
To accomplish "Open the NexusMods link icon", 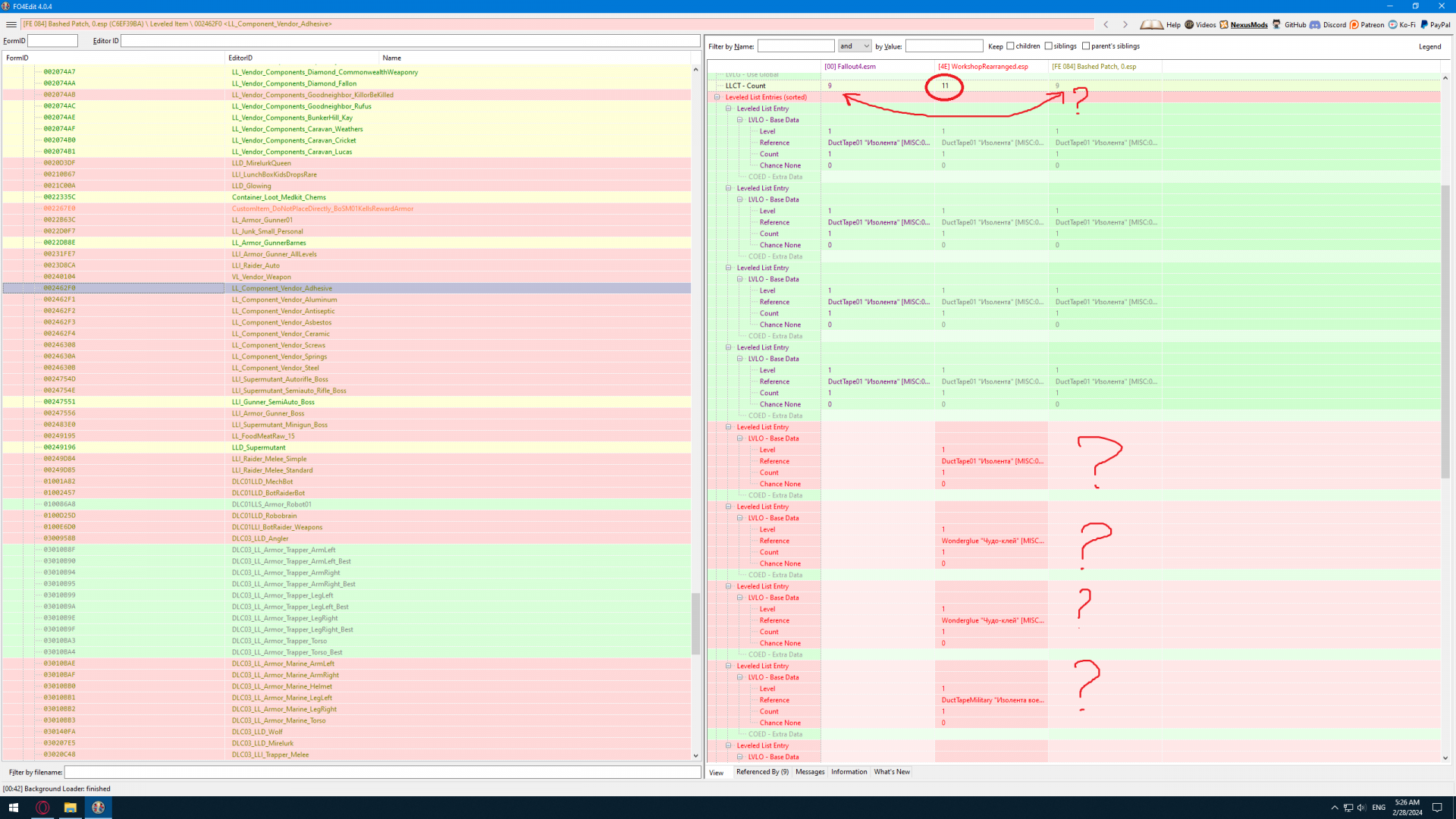I will (x=1224, y=24).
